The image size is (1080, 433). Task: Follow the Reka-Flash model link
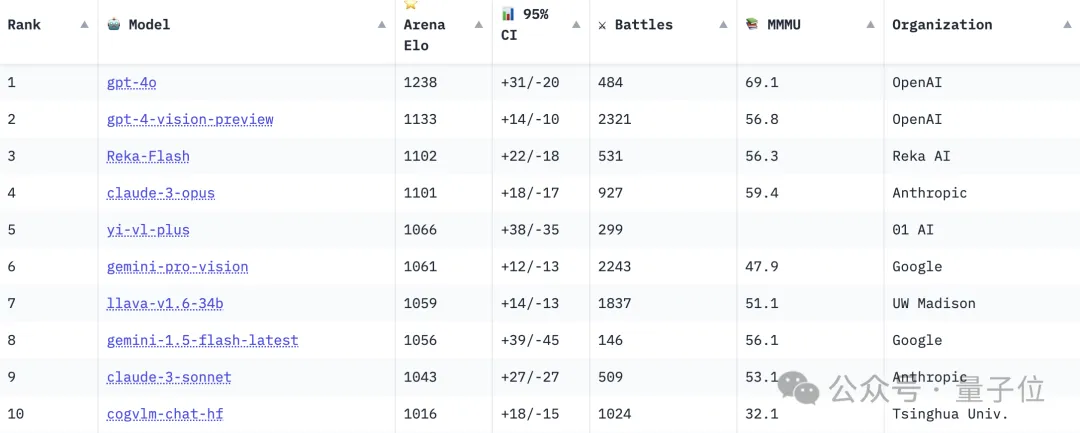tap(148, 156)
